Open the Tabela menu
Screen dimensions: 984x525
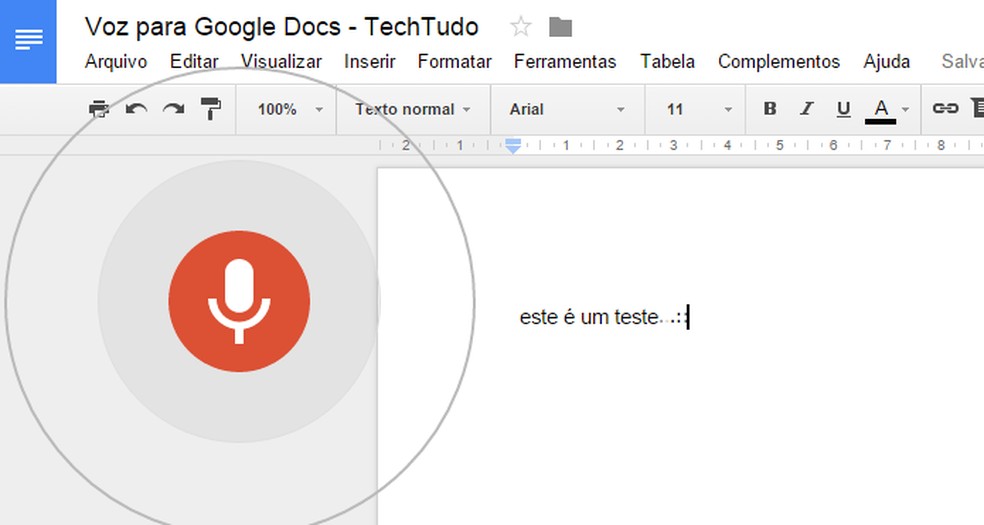667,61
